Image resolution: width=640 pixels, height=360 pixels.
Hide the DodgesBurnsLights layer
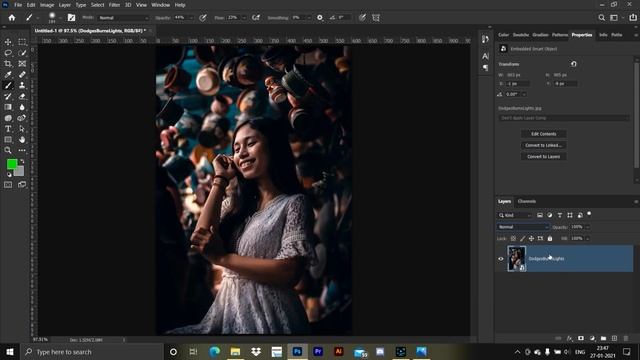501,259
